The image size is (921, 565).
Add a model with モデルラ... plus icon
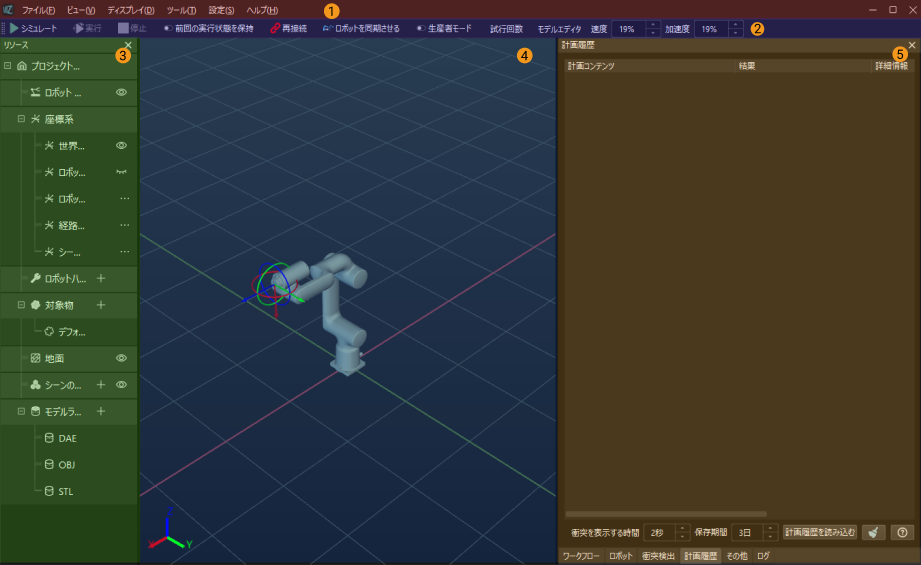101,411
